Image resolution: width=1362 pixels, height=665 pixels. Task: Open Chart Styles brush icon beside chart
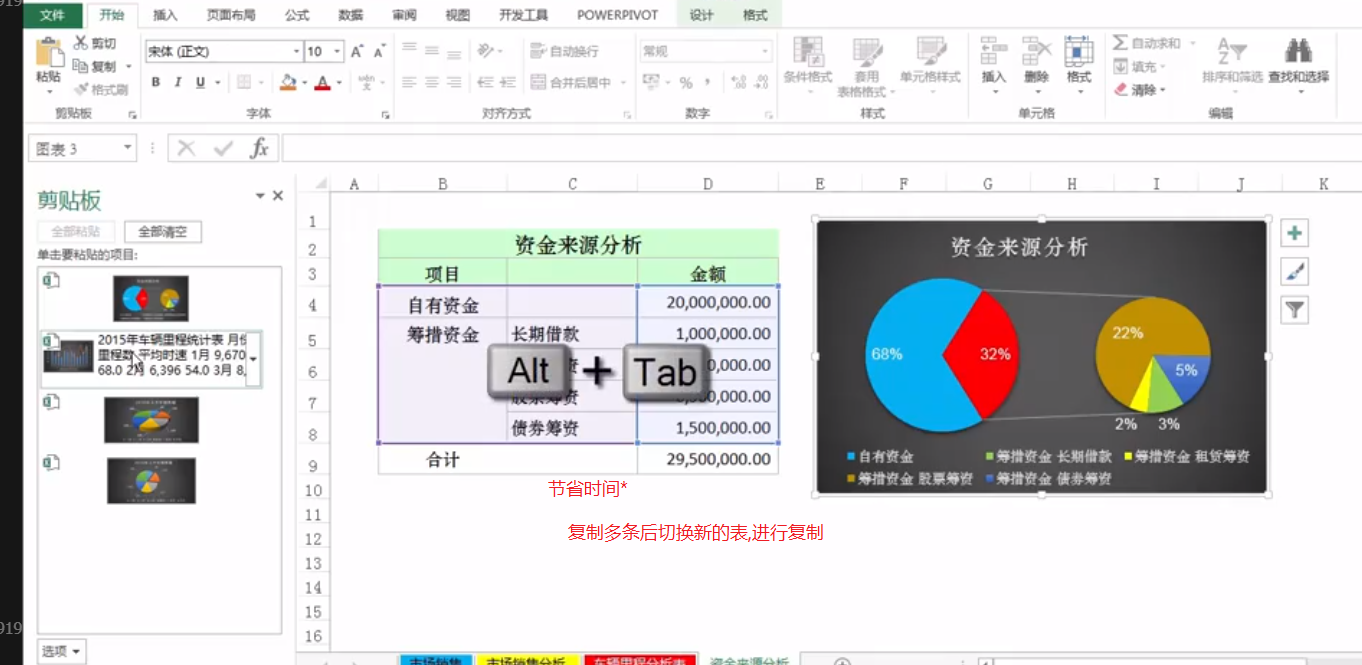(x=1294, y=270)
